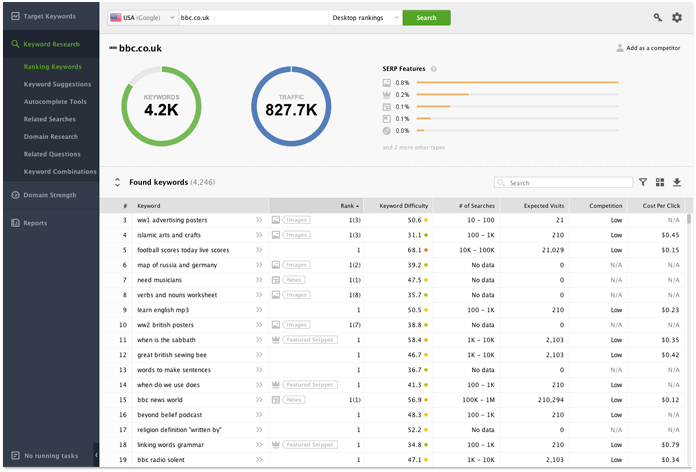The height and width of the screenshot is (472, 696).
Task: Click the double-arrow icon beside 'need musicians'
Action: [x=259, y=280]
